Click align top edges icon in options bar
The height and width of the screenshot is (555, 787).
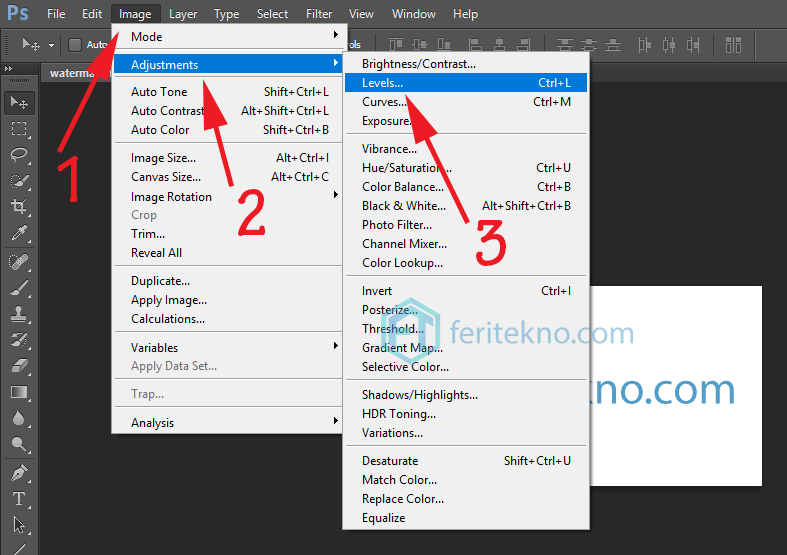coord(396,45)
